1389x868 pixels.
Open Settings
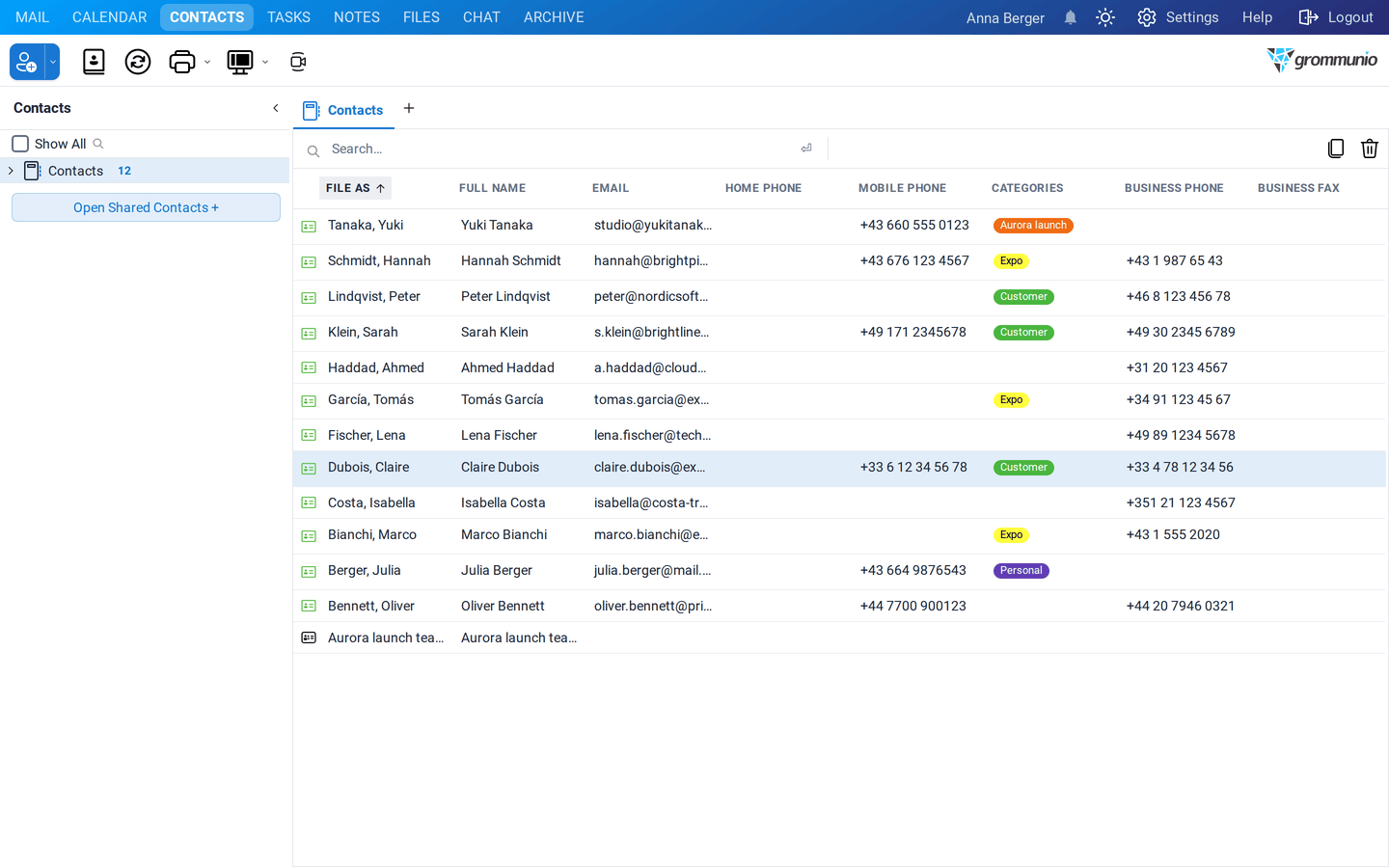1179,17
